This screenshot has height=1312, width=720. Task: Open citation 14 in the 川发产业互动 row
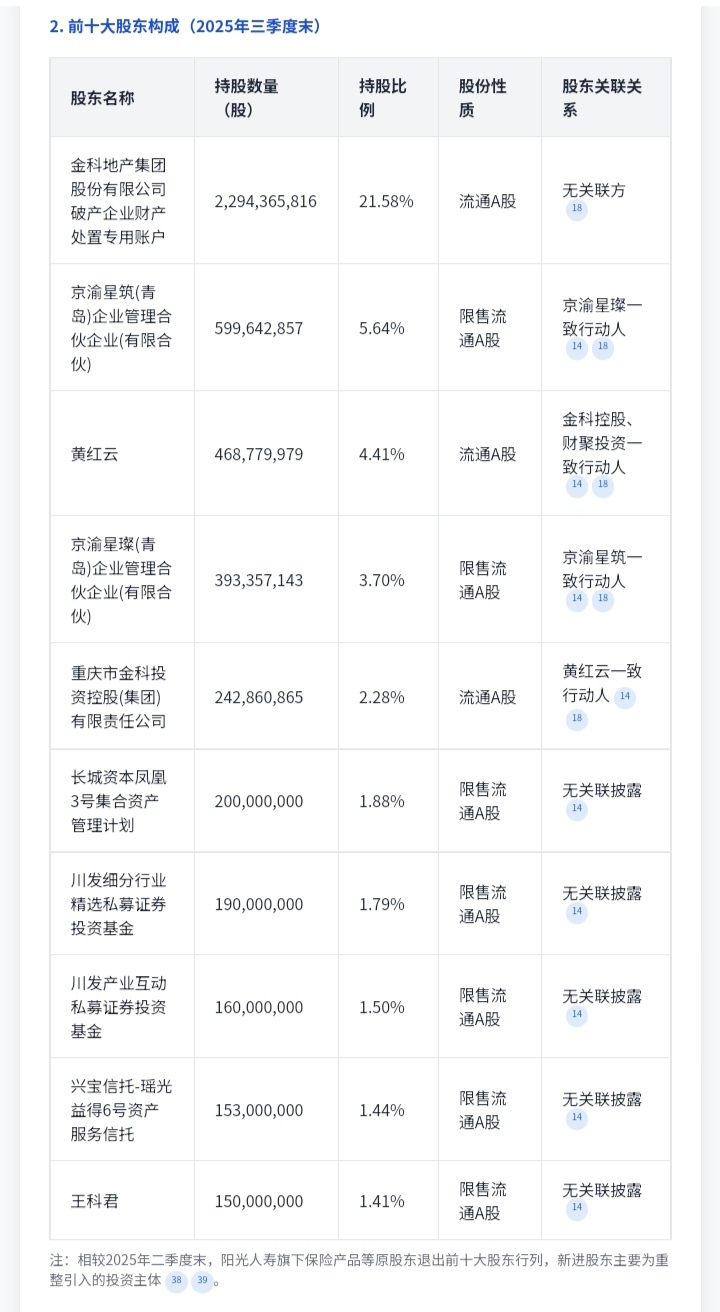point(576,1016)
